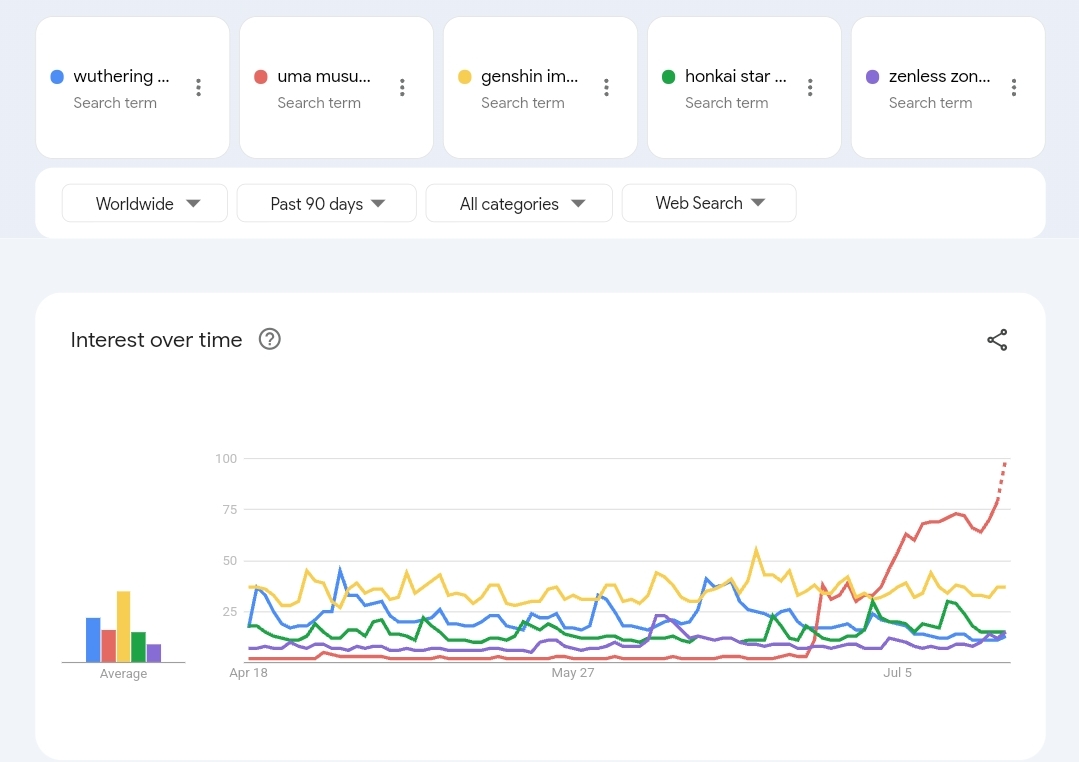The image size is (1079, 762).
Task: Open the Past 90 days time range dropdown
Action: [327, 203]
